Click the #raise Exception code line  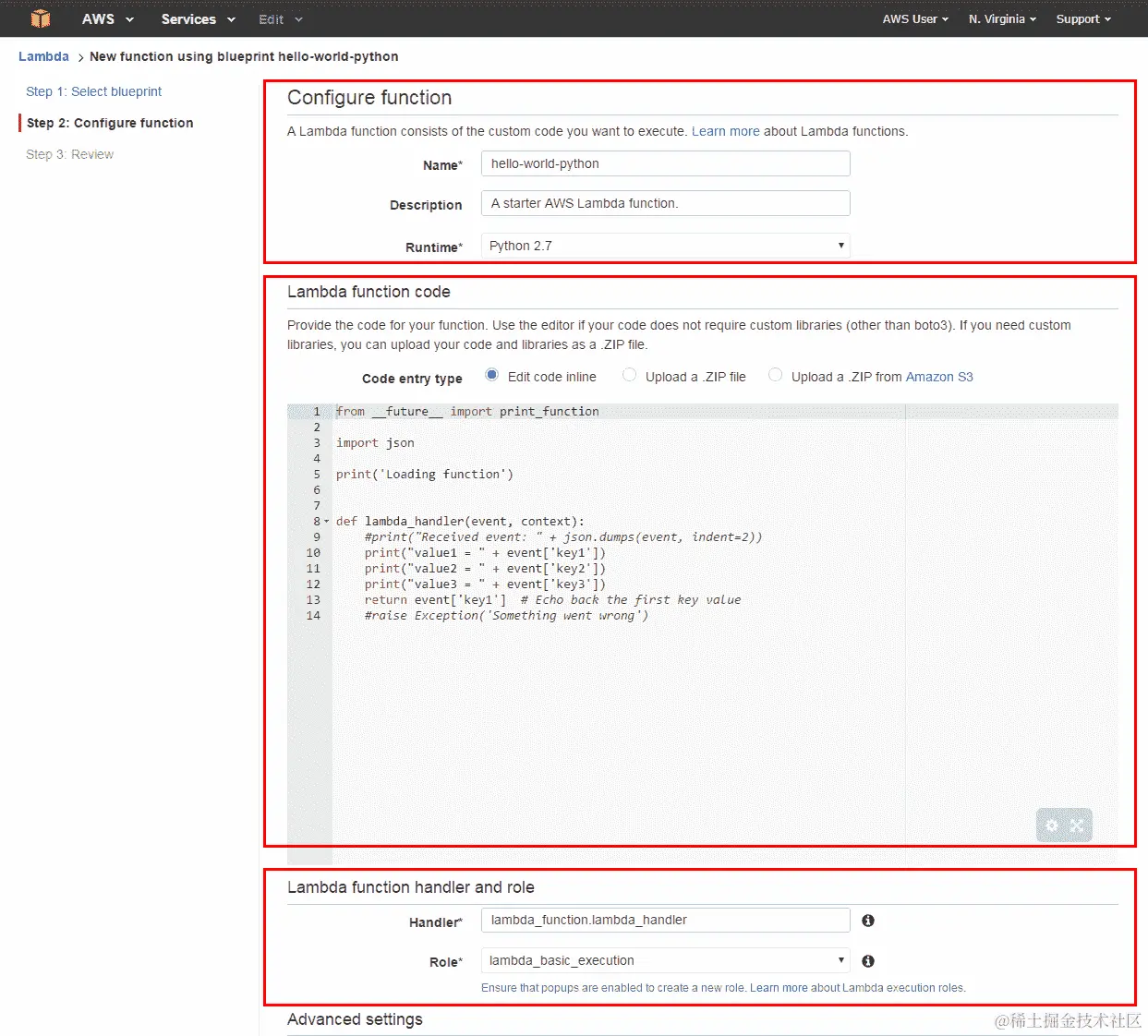[506, 616]
